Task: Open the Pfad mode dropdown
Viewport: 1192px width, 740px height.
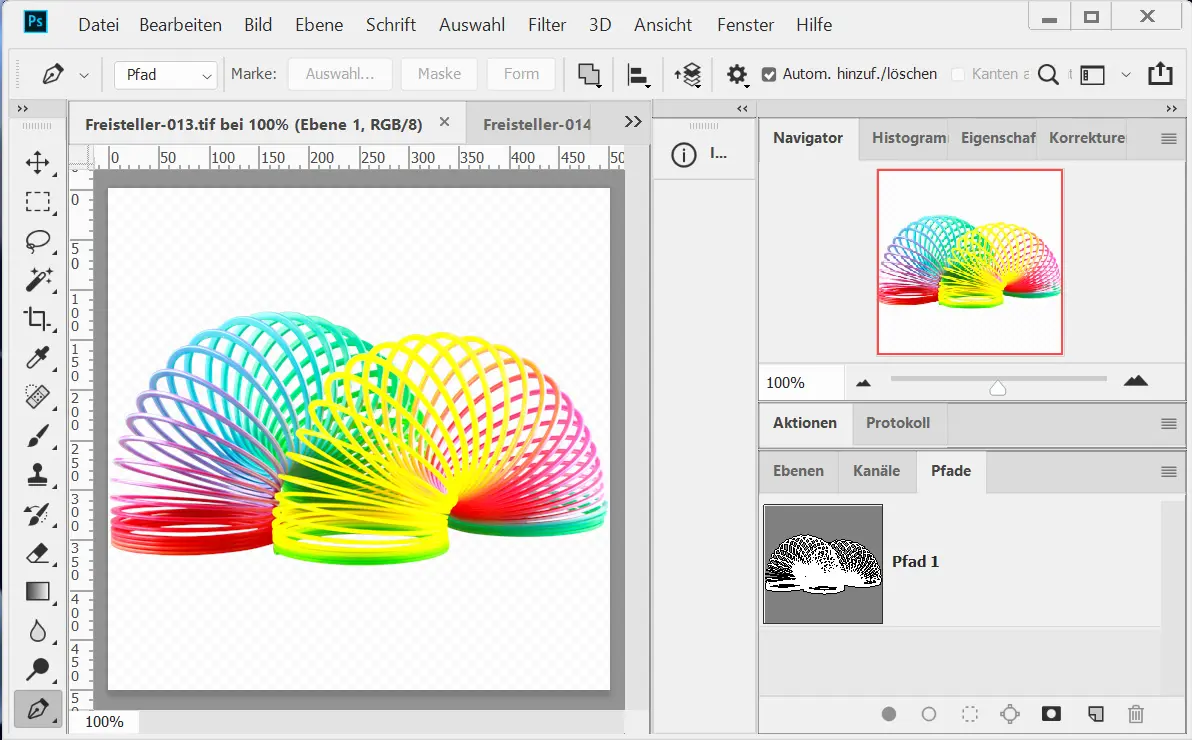Action: [x=166, y=75]
